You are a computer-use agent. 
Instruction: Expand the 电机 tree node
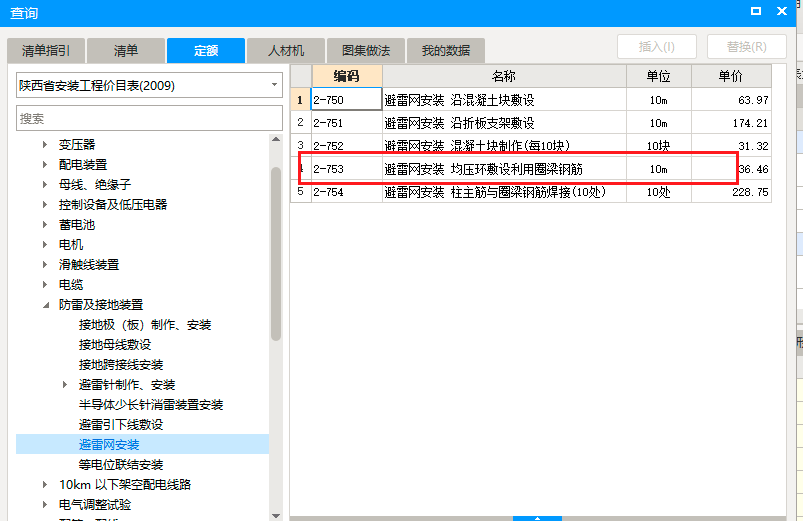coord(45,244)
